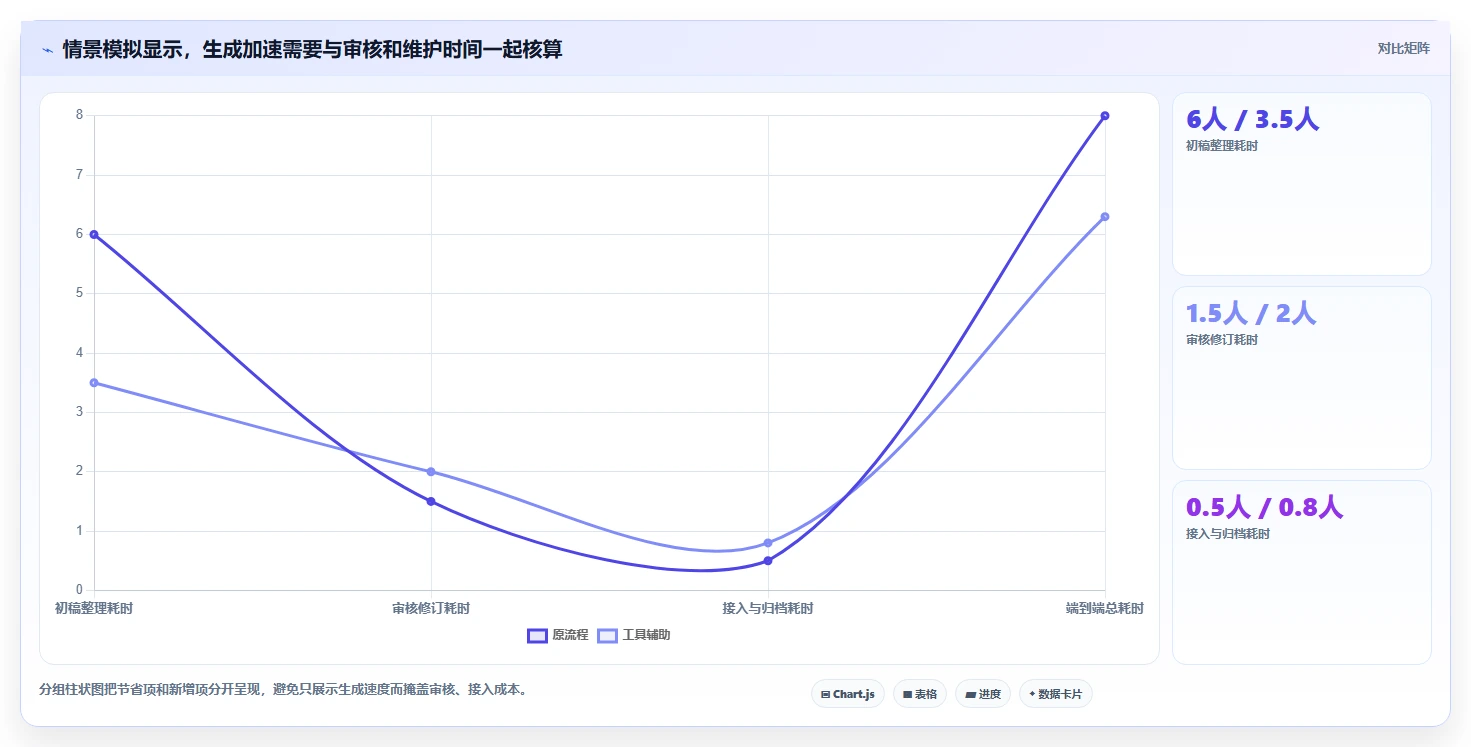Click y-axis tick label 0
The height and width of the screenshot is (747, 1471).
click(79, 590)
